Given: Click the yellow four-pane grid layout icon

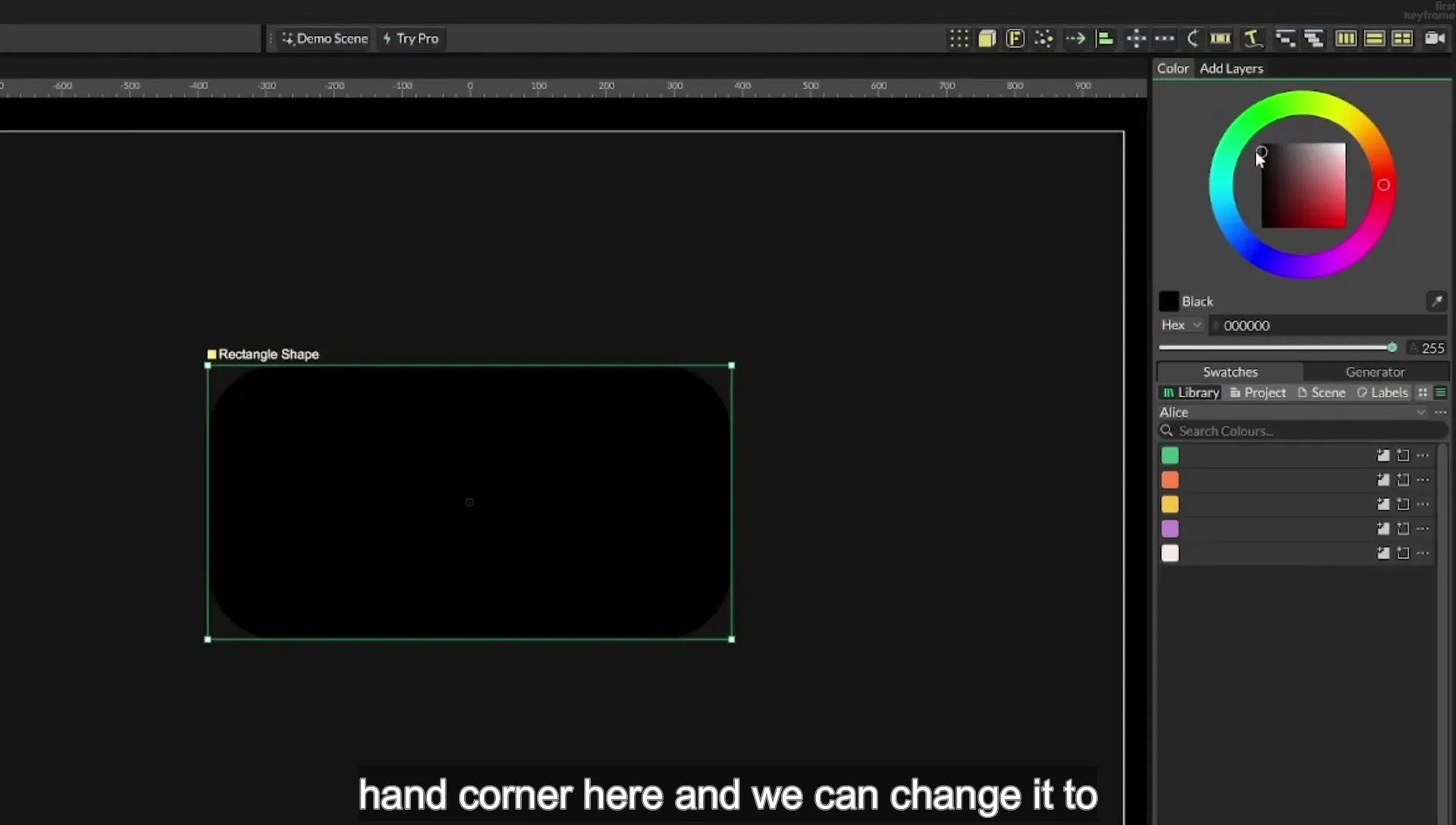Looking at the screenshot, I should point(1402,39).
